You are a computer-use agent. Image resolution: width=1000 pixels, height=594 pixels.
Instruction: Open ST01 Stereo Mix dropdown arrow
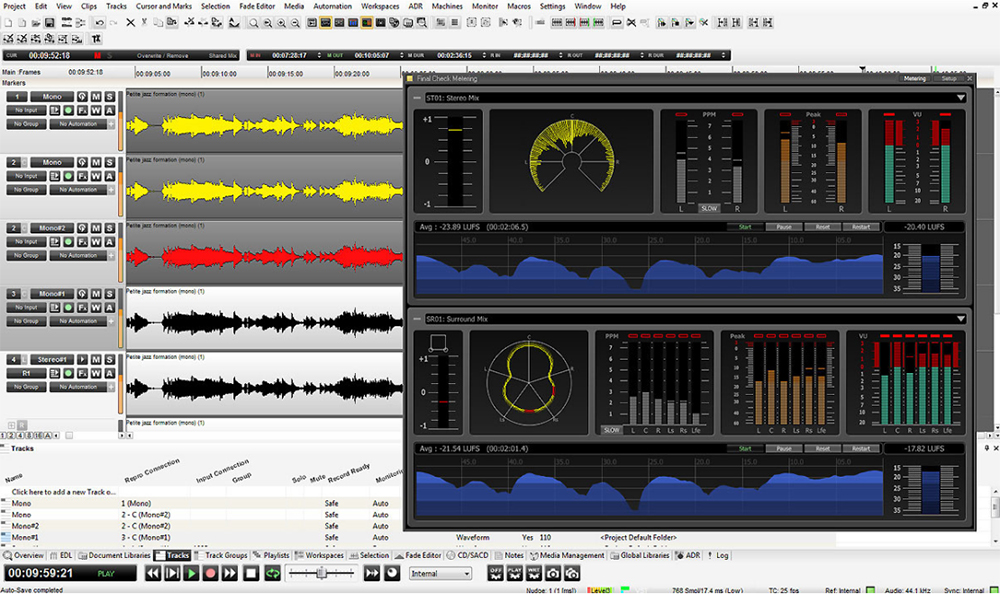960,98
